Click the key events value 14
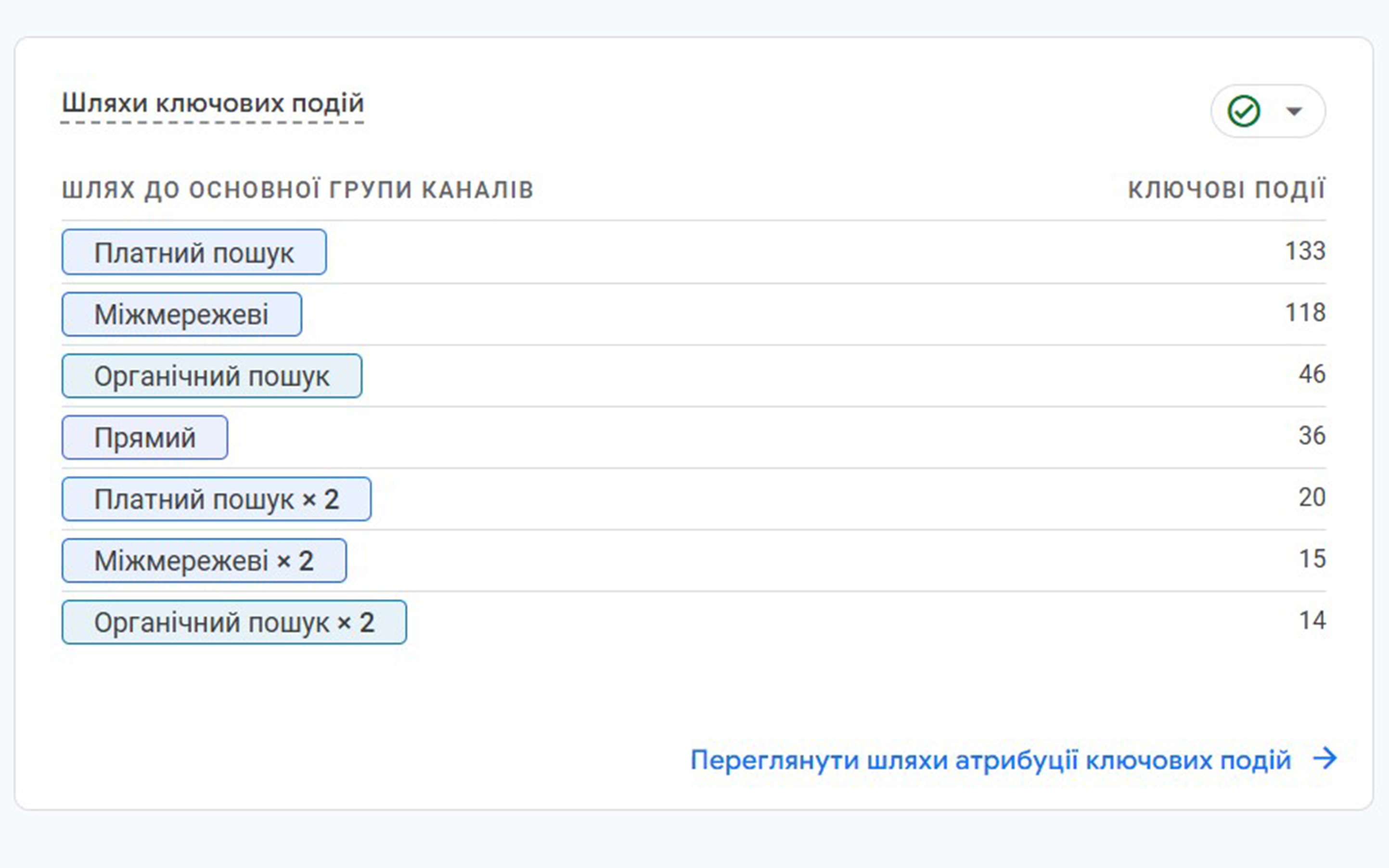 click(1312, 621)
